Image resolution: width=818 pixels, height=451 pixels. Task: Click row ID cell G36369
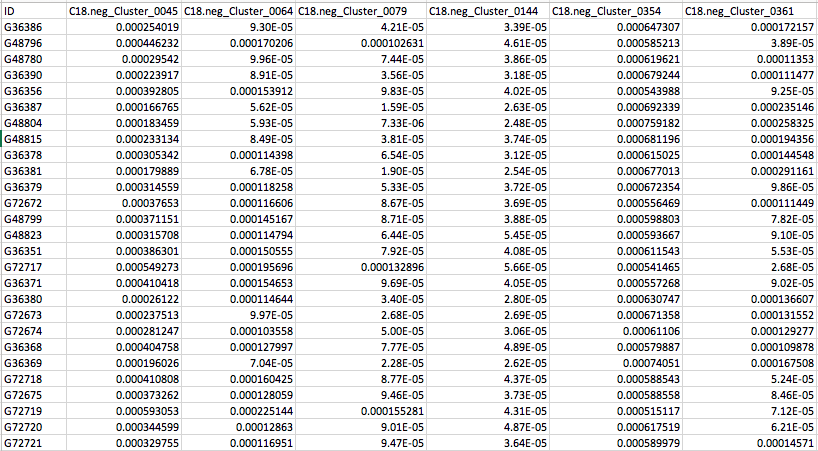[x=34, y=363]
